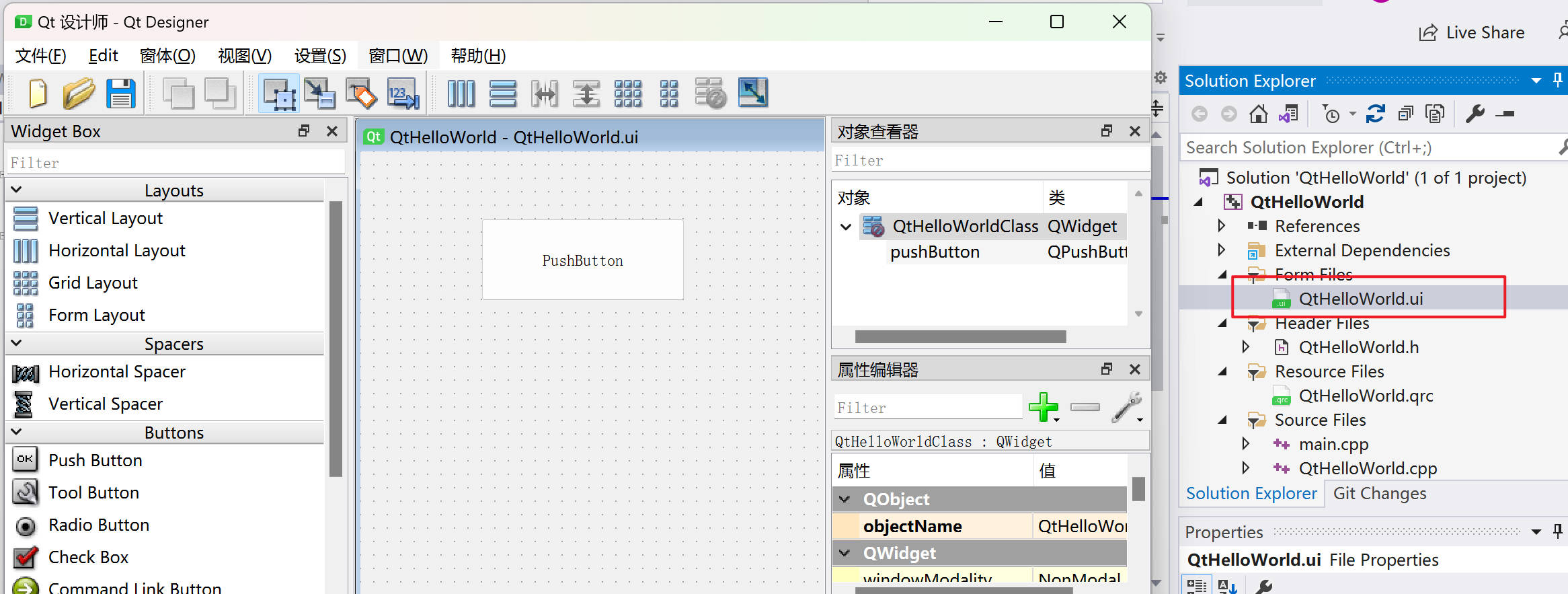Collapse the Spacers category in Widget Box
The width and height of the screenshot is (1568, 594).
(x=17, y=343)
